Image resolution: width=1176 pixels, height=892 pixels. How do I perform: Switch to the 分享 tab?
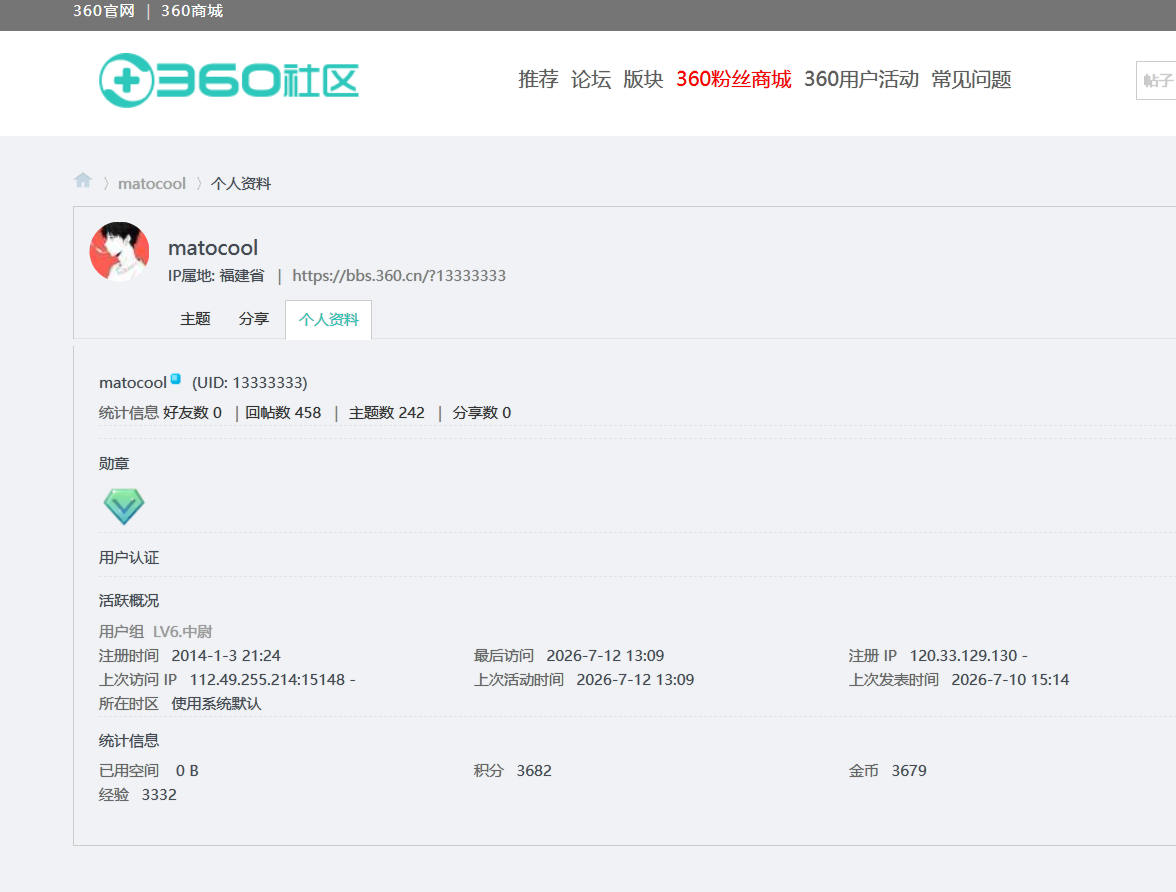click(254, 319)
